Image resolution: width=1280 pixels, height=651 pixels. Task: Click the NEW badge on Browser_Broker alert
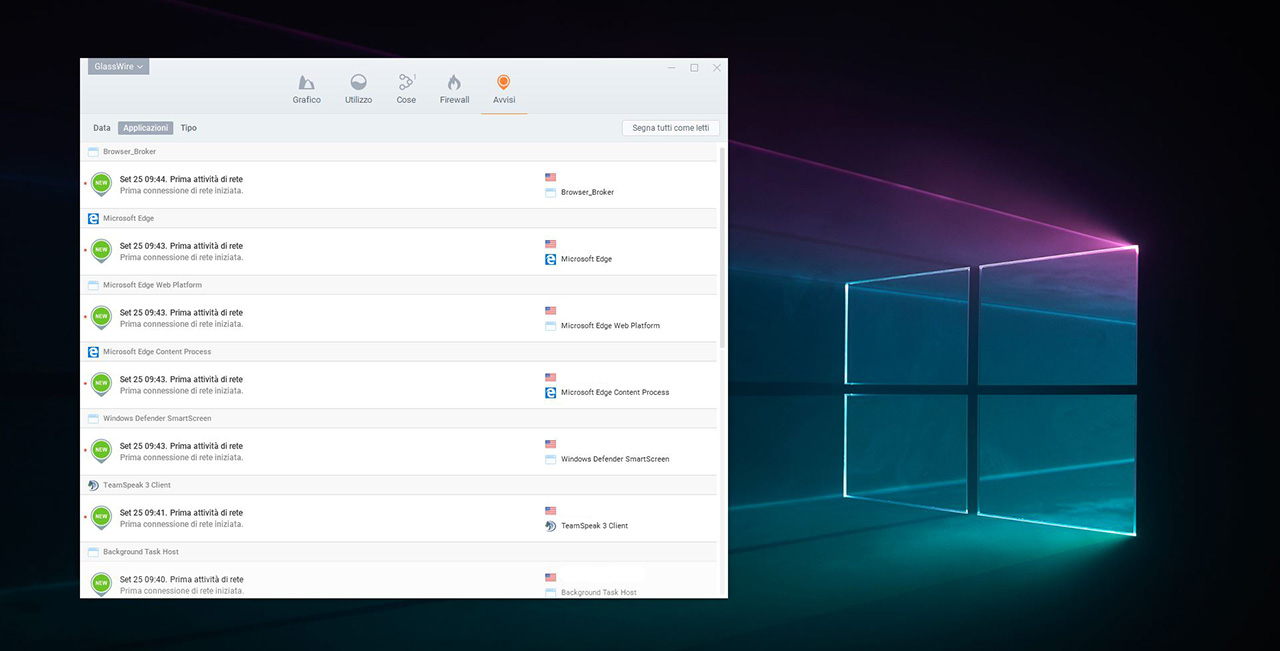(x=101, y=184)
